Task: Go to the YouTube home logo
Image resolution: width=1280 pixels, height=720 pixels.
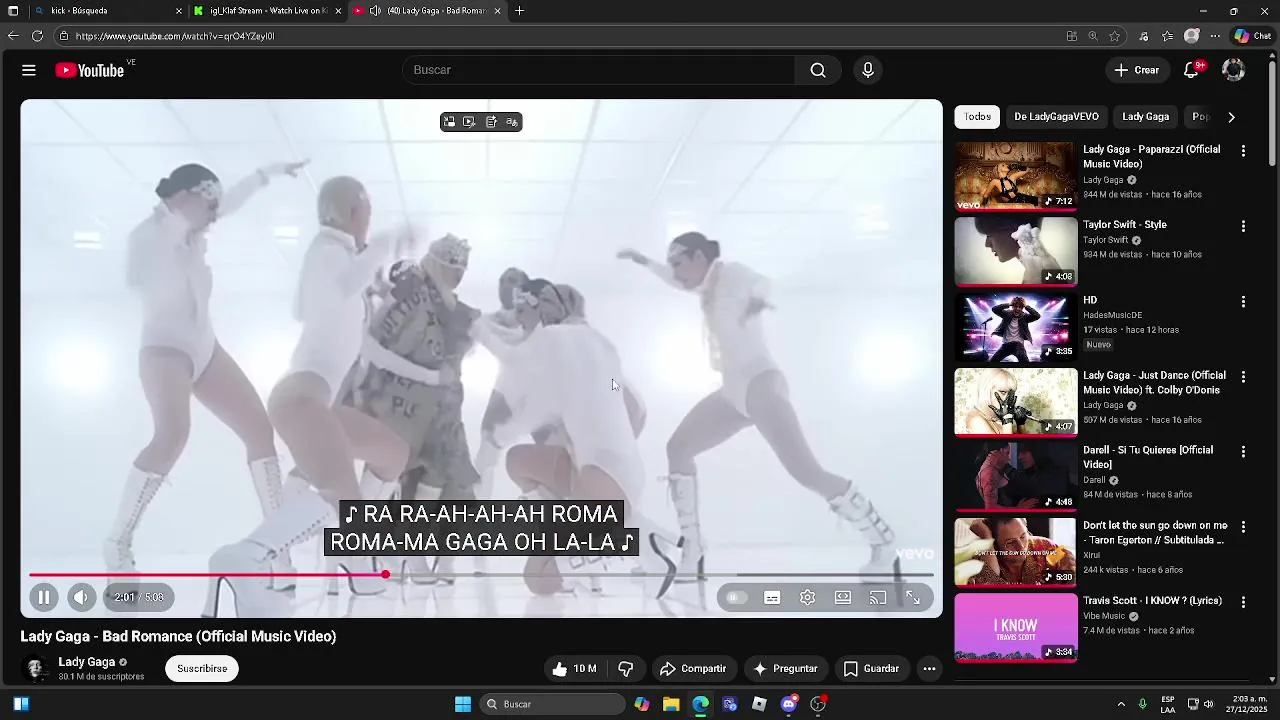Action: pyautogui.click(x=90, y=70)
